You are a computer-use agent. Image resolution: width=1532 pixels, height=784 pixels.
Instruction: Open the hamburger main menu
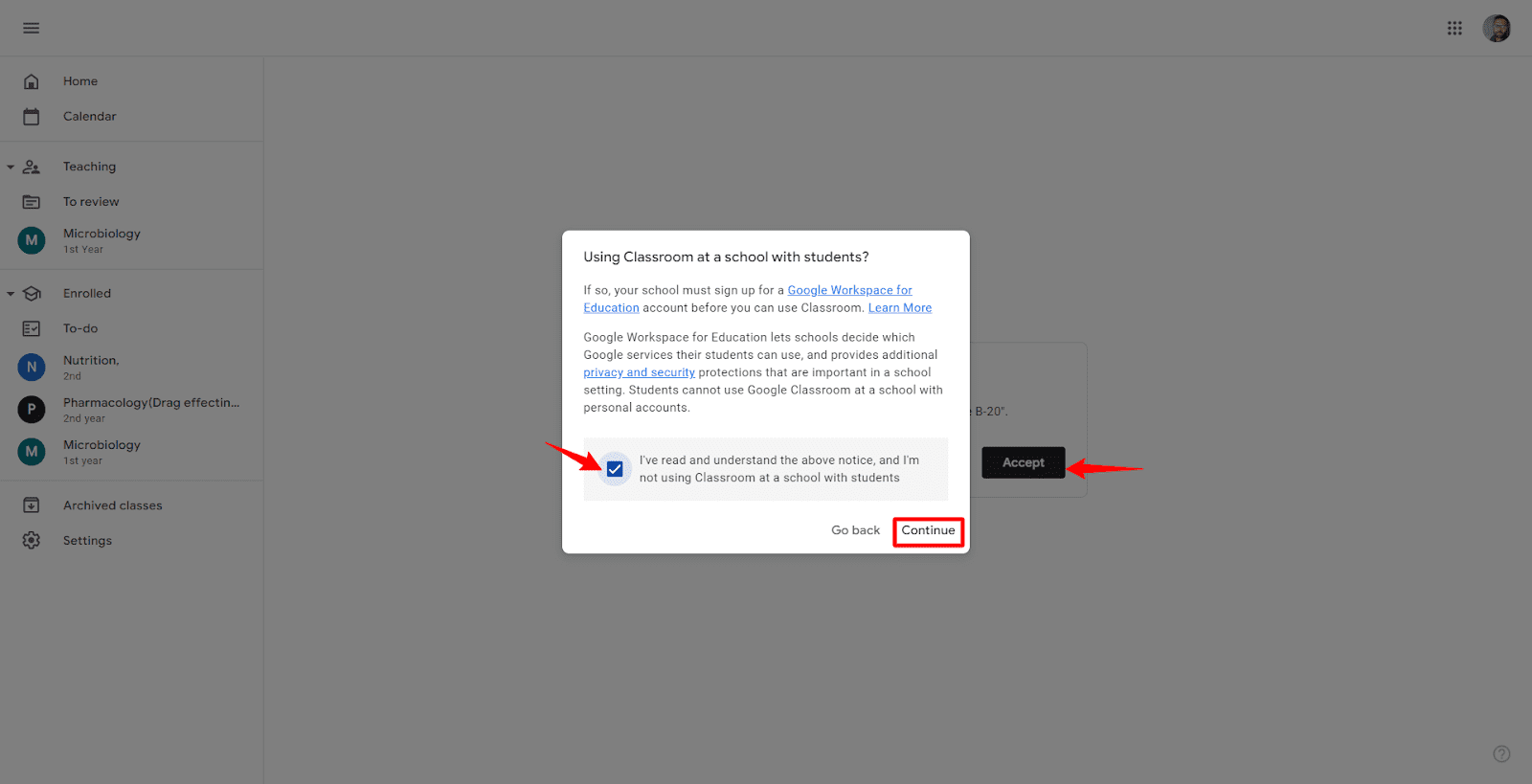32,28
